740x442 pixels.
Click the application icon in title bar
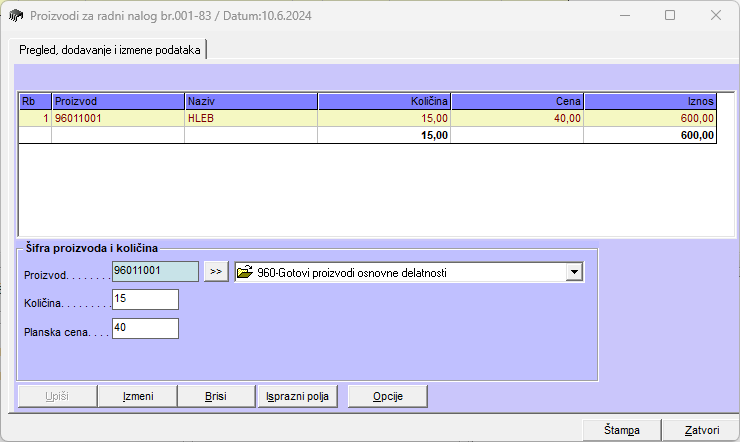16,16
